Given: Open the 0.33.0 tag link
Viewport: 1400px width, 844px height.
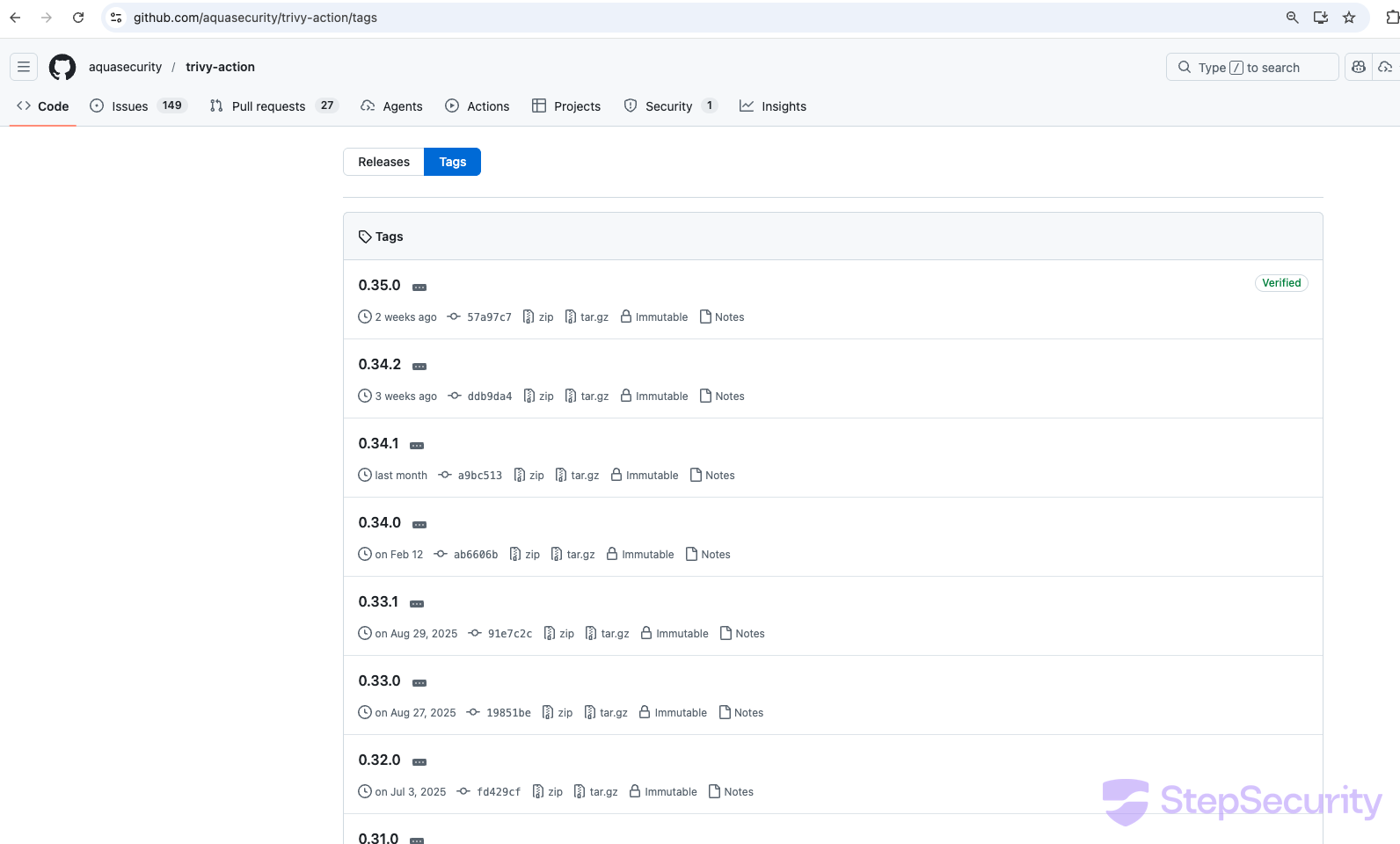Looking at the screenshot, I should (379, 680).
